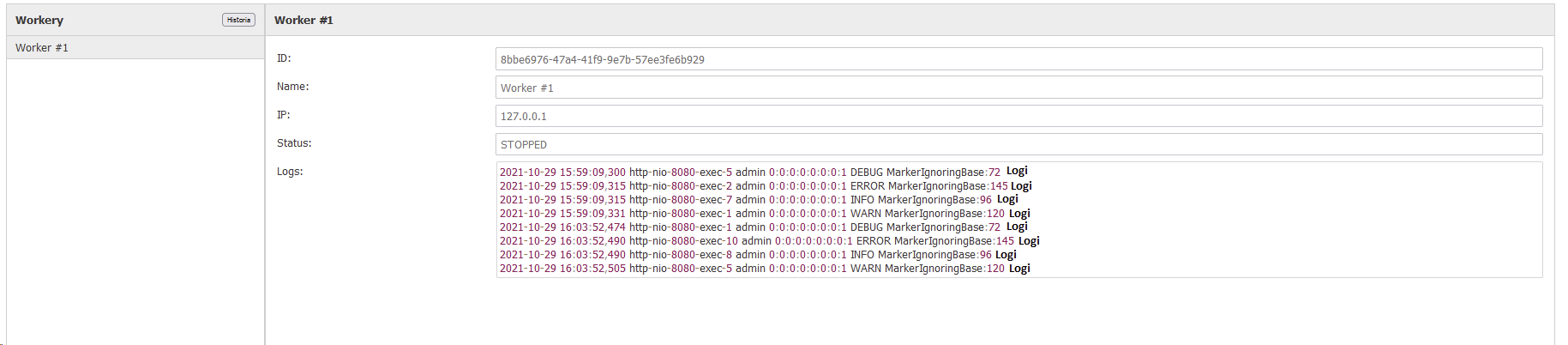Viewport: 1568px width, 345px height.
Task: Click the Logs label
Action: [x=290, y=172]
